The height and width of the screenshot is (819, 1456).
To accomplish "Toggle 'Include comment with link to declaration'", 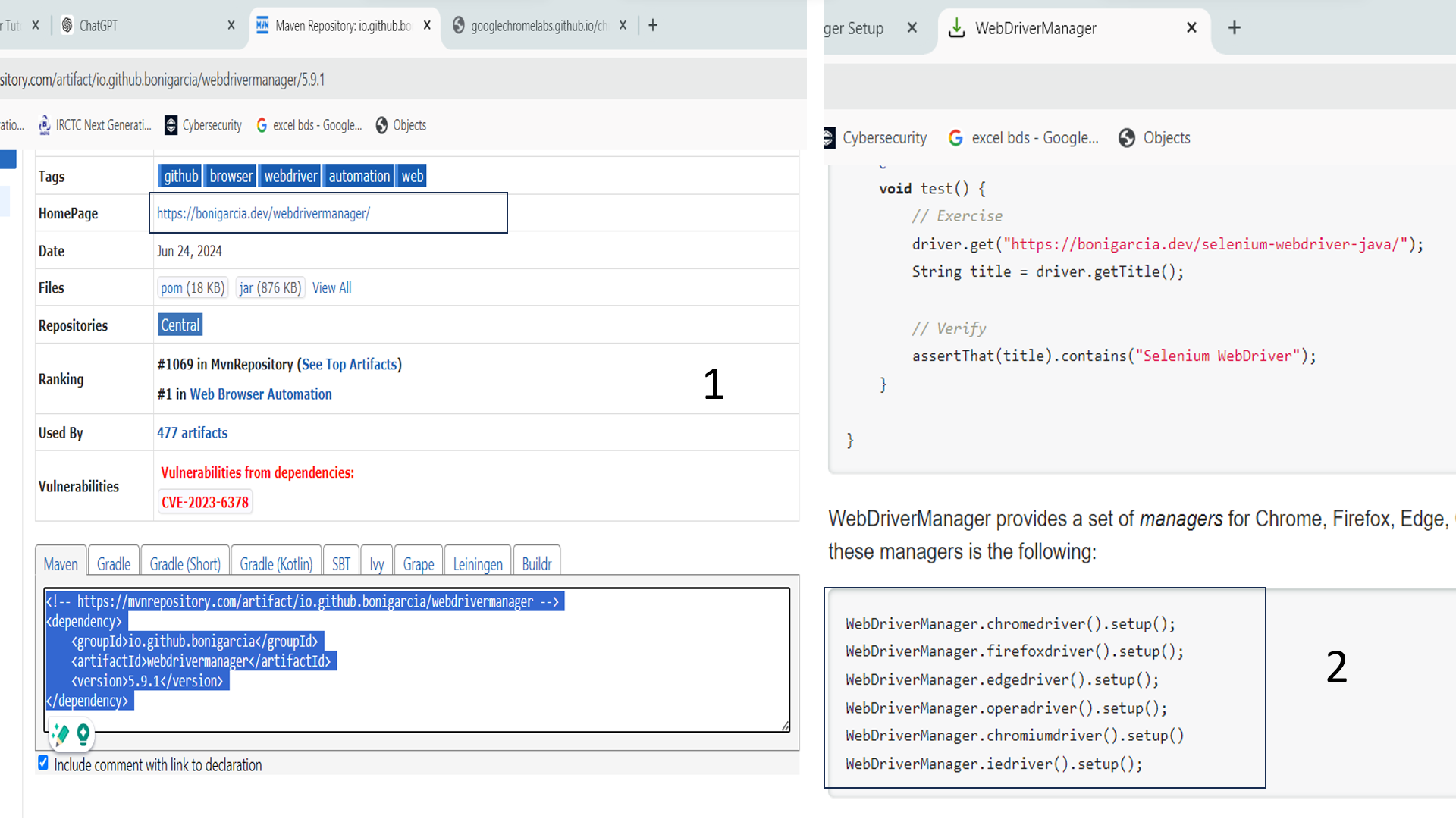I will 43,764.
